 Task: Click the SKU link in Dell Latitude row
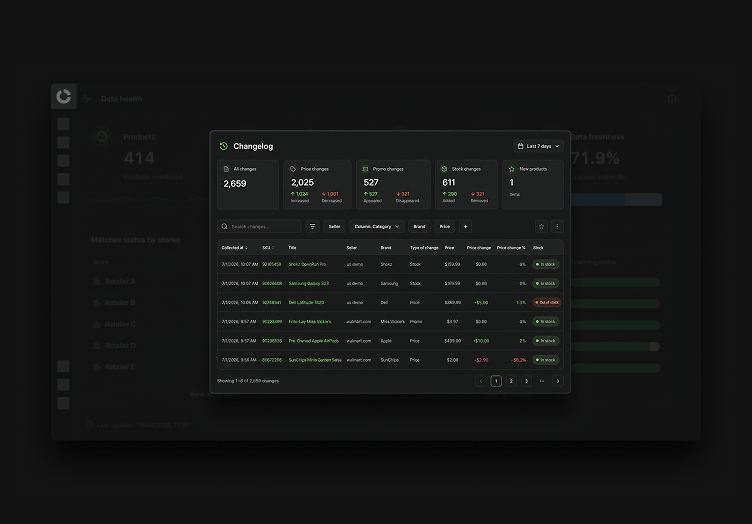click(271, 303)
